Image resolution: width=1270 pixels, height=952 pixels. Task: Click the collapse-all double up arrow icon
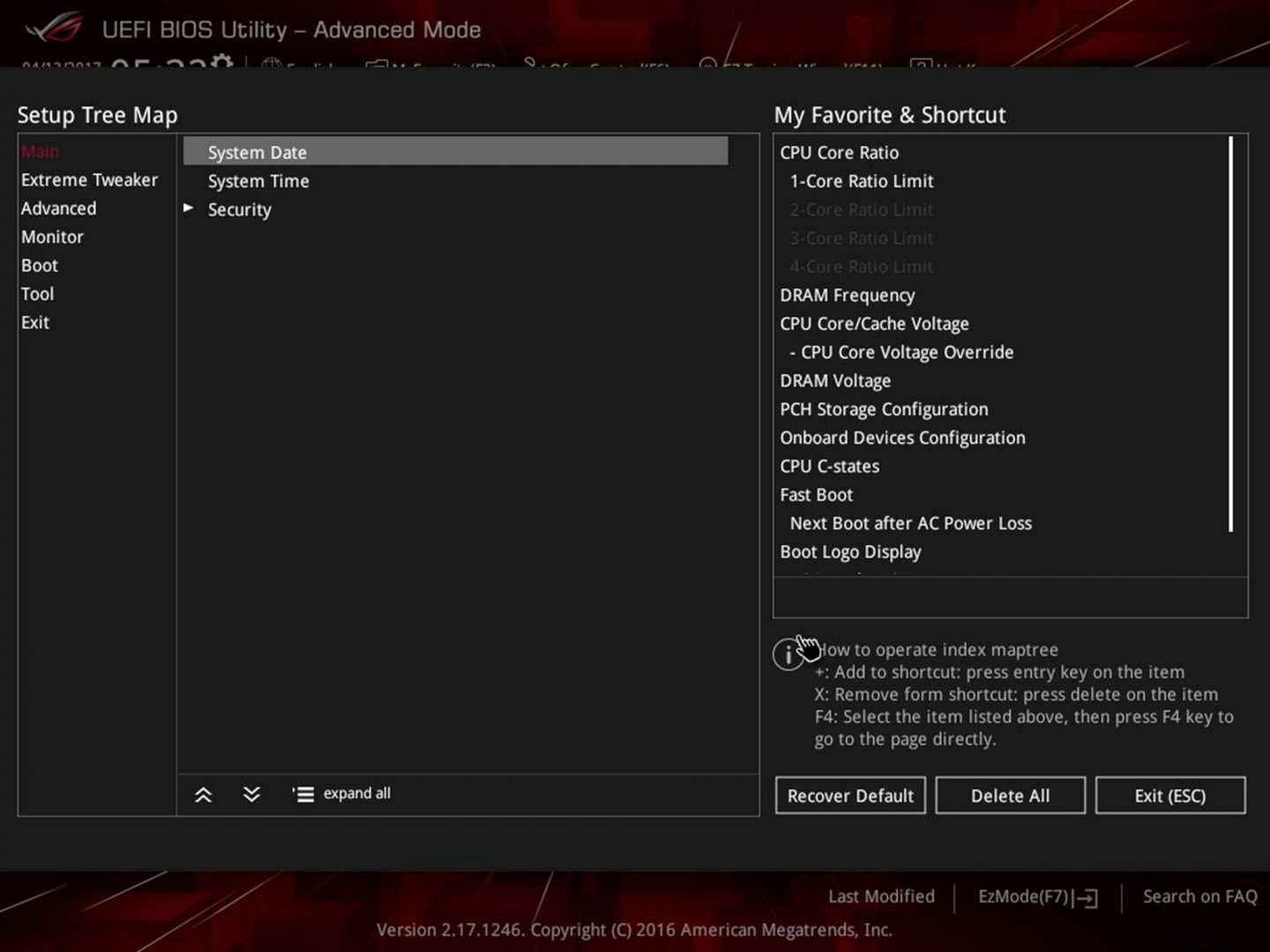203,795
